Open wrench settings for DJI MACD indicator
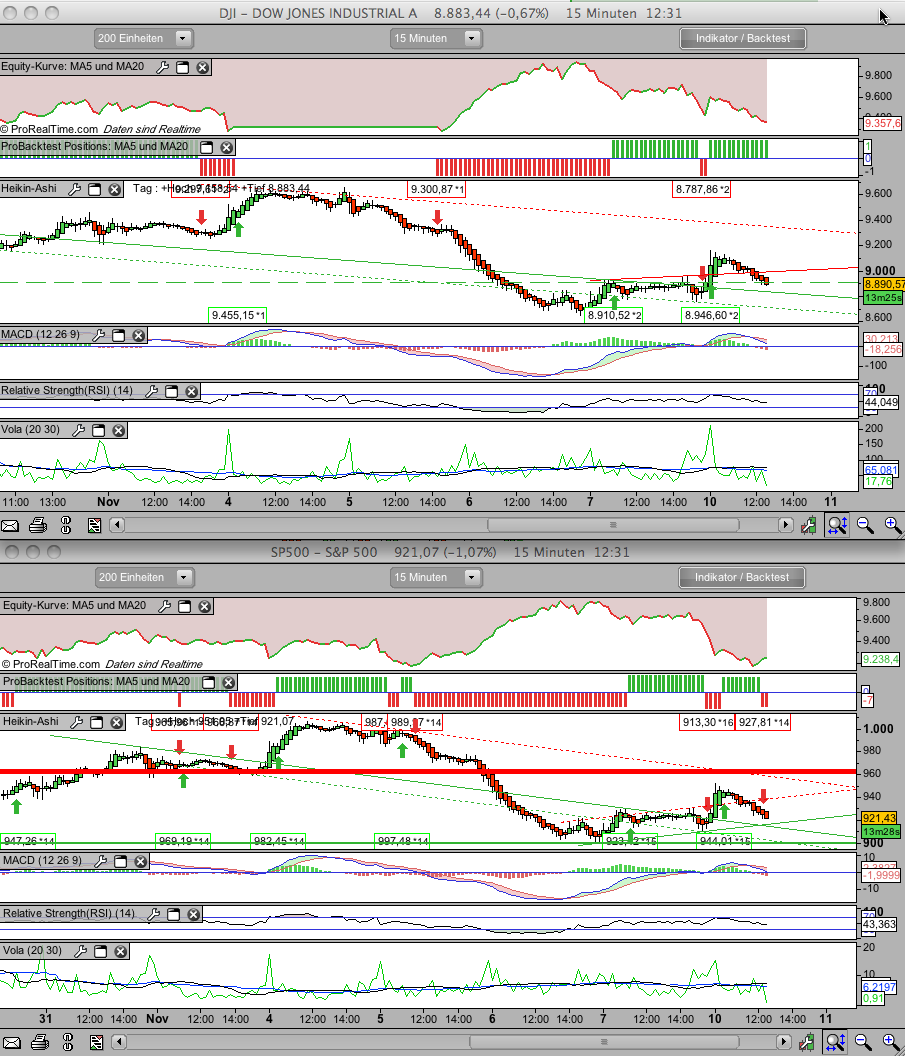905x1056 pixels. (98, 335)
